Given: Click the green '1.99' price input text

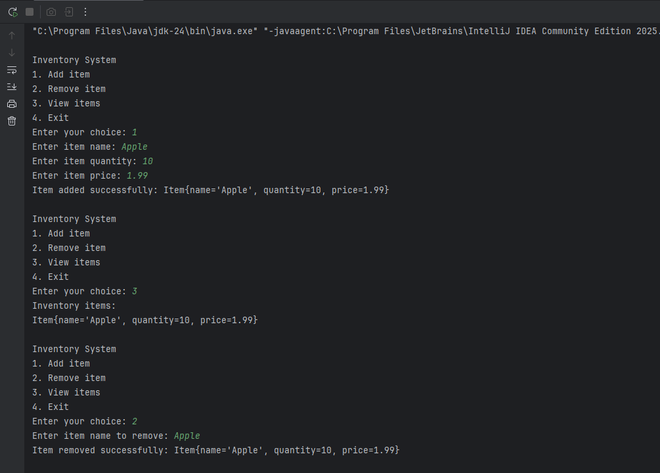Looking at the screenshot, I should [x=136, y=176].
